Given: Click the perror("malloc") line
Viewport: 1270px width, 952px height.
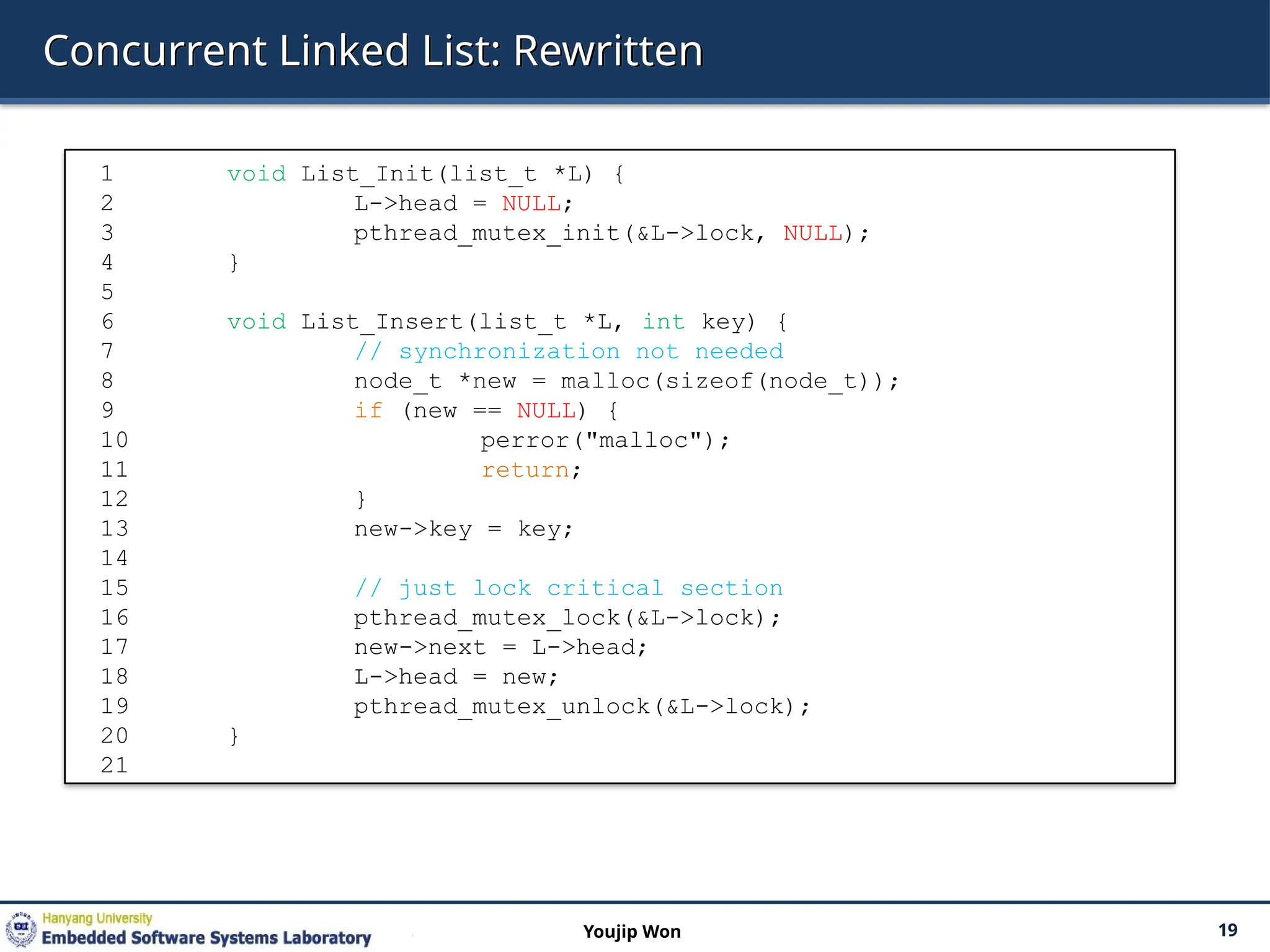Looking at the screenshot, I should (605, 441).
